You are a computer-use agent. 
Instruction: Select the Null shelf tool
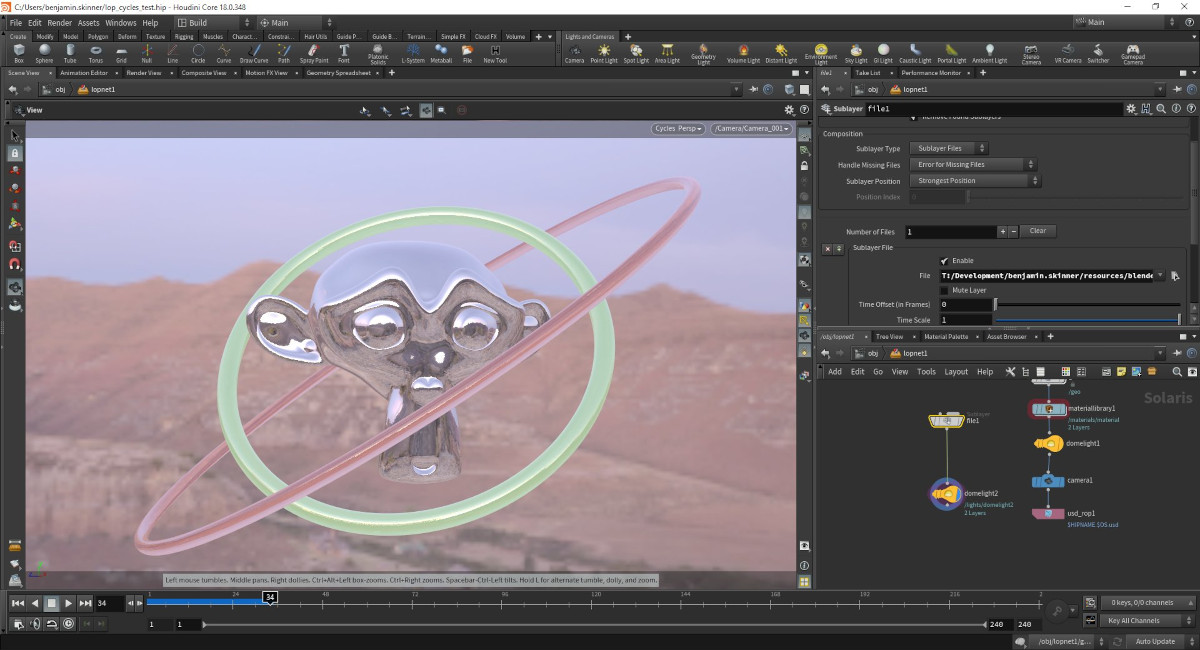pos(147,52)
